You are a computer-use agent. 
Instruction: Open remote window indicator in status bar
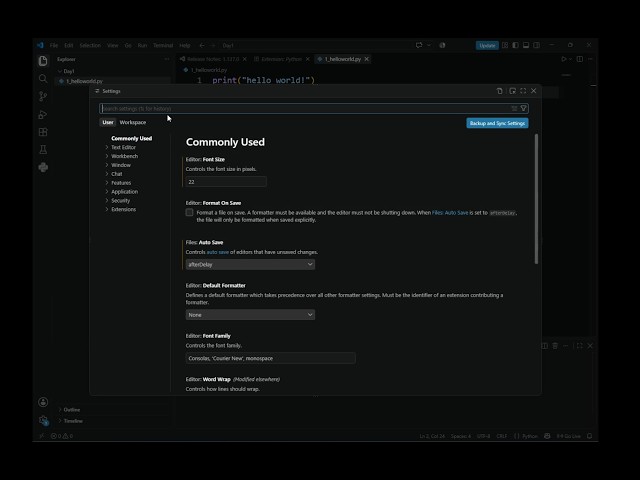pyautogui.click(x=41, y=436)
